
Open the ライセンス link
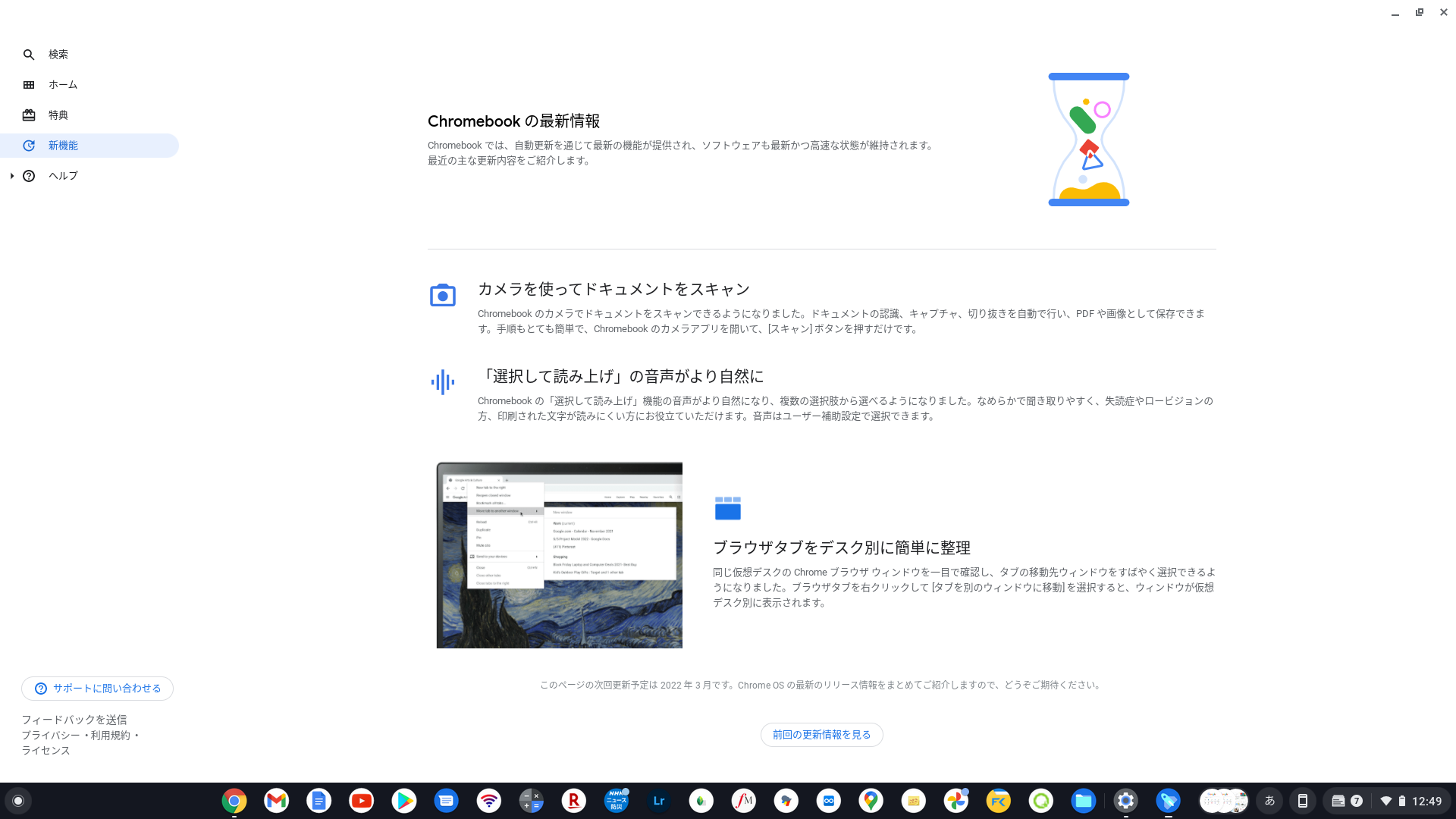45,750
